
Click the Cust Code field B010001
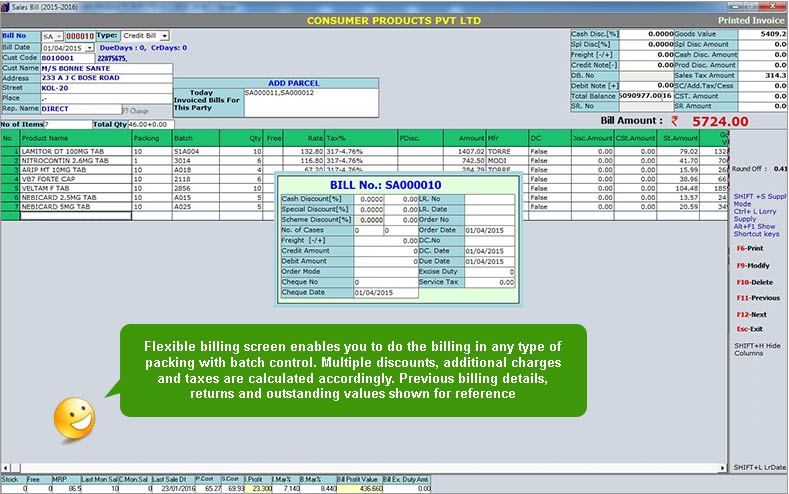point(67,58)
